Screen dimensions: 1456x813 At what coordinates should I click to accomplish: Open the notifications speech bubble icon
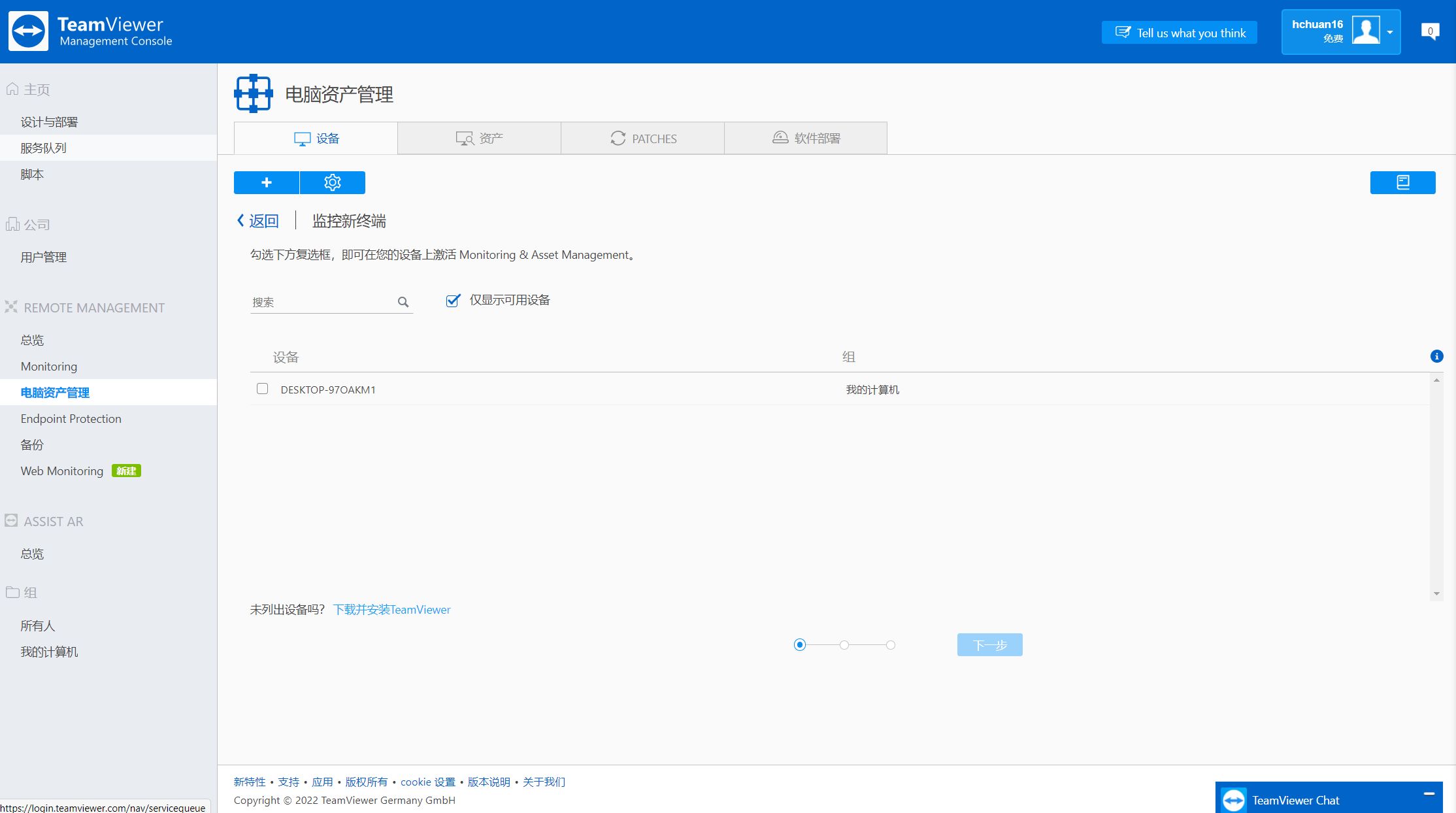1430,31
